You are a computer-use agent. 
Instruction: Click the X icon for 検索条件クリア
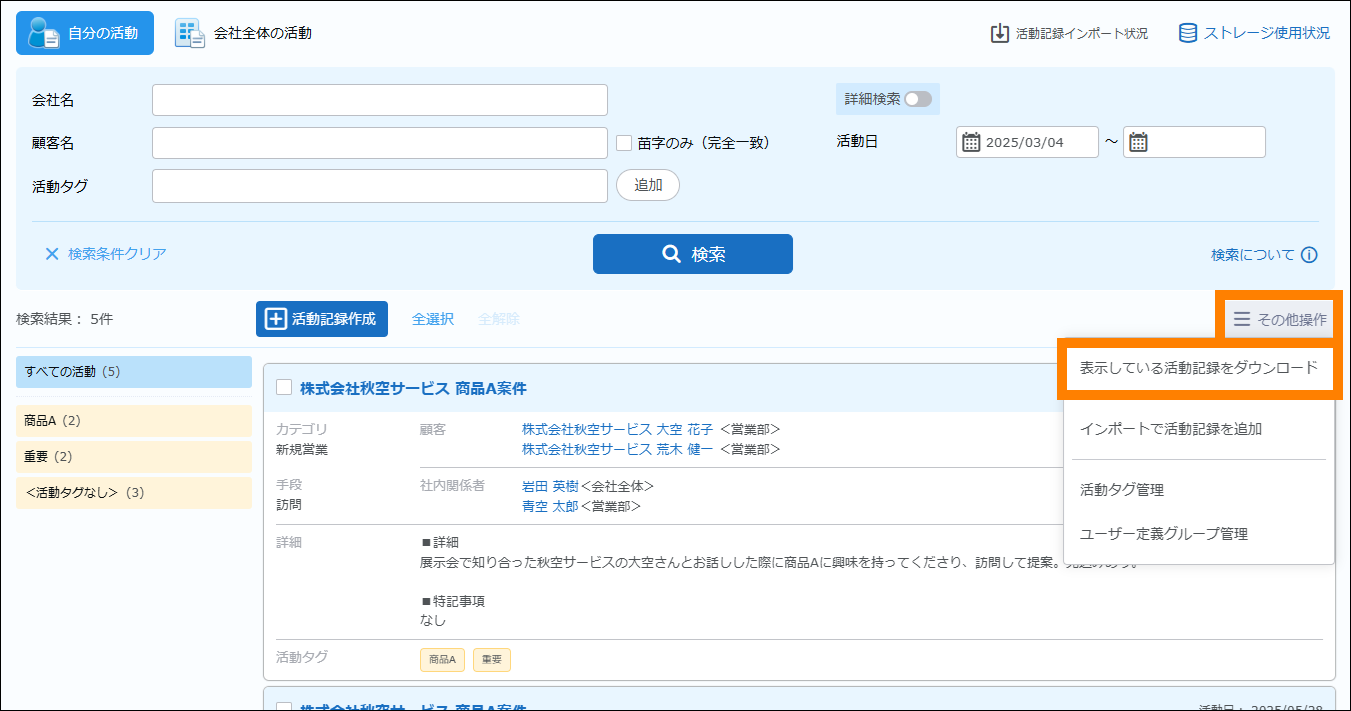52,254
